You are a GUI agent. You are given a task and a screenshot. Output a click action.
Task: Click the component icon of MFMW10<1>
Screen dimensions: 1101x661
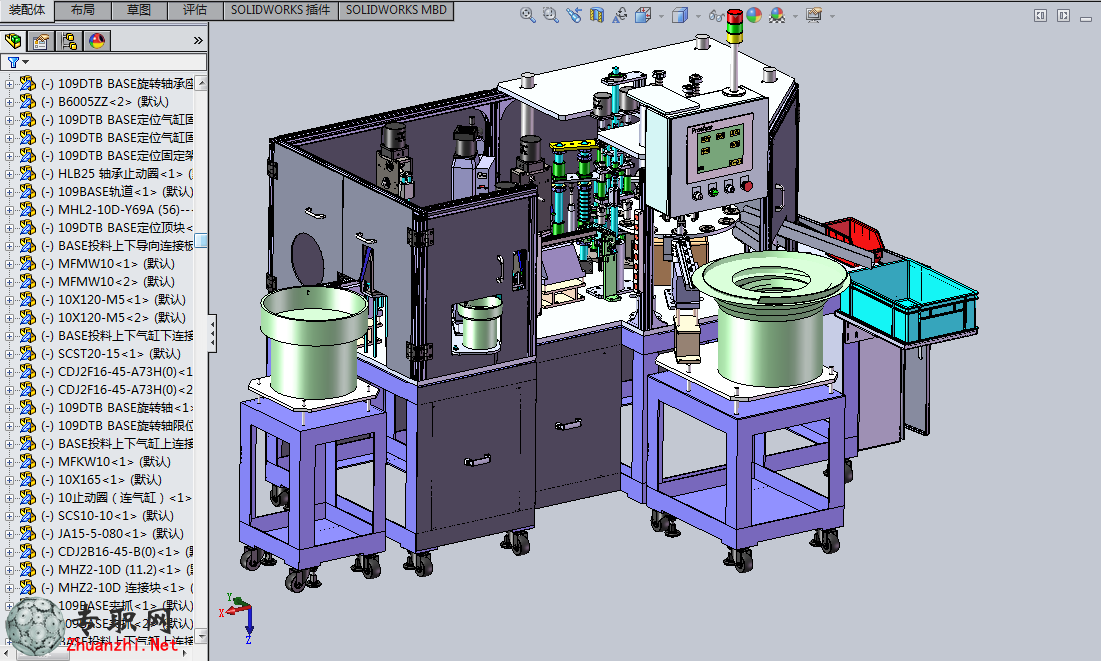coord(27,263)
